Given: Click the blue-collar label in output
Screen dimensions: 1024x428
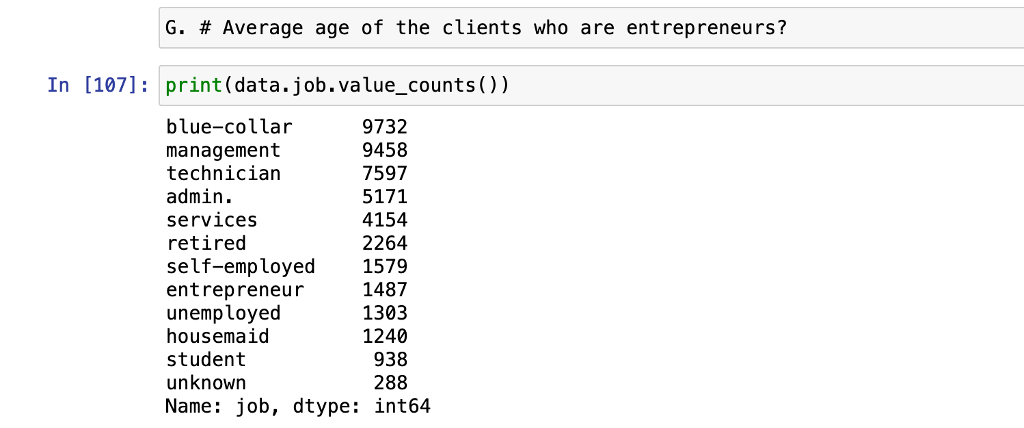Looking at the screenshot, I should 229,127.
